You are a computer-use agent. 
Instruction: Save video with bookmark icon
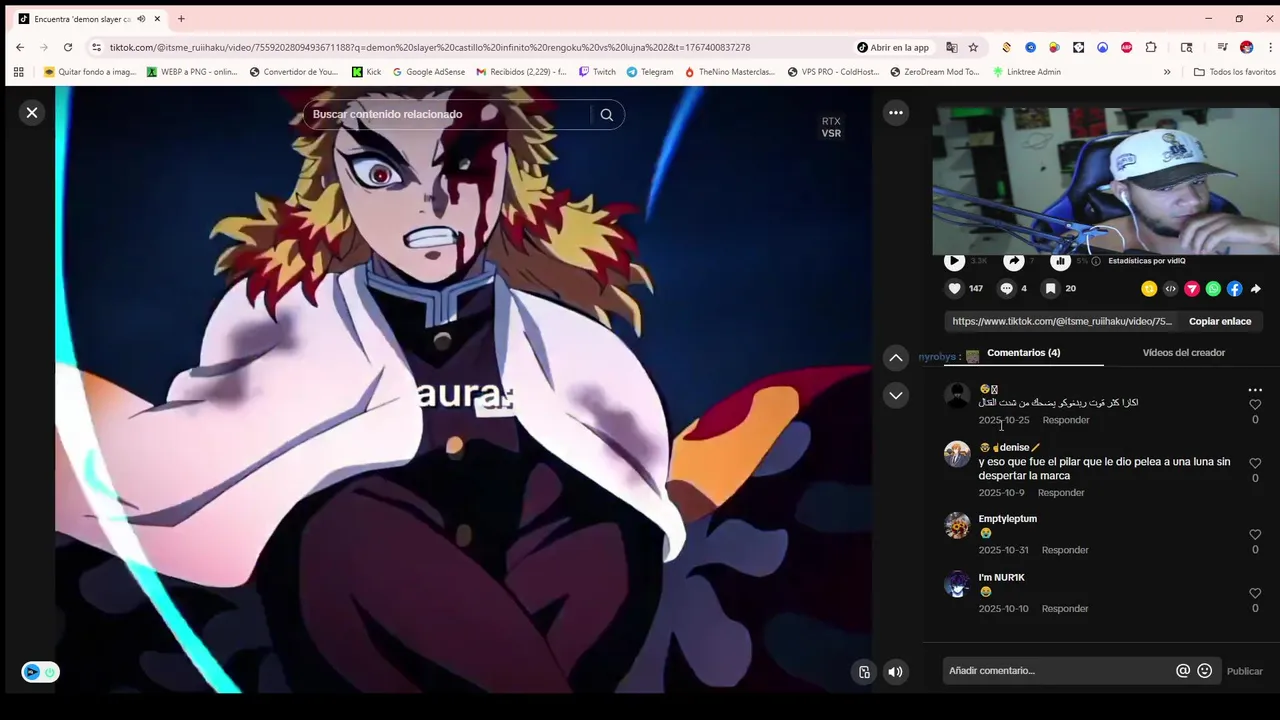1050,288
